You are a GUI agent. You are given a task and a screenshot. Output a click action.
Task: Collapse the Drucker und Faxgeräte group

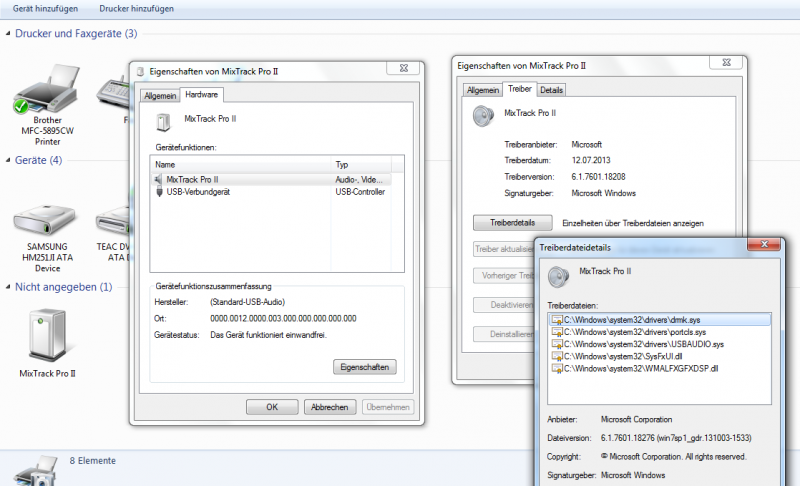(x=8, y=34)
